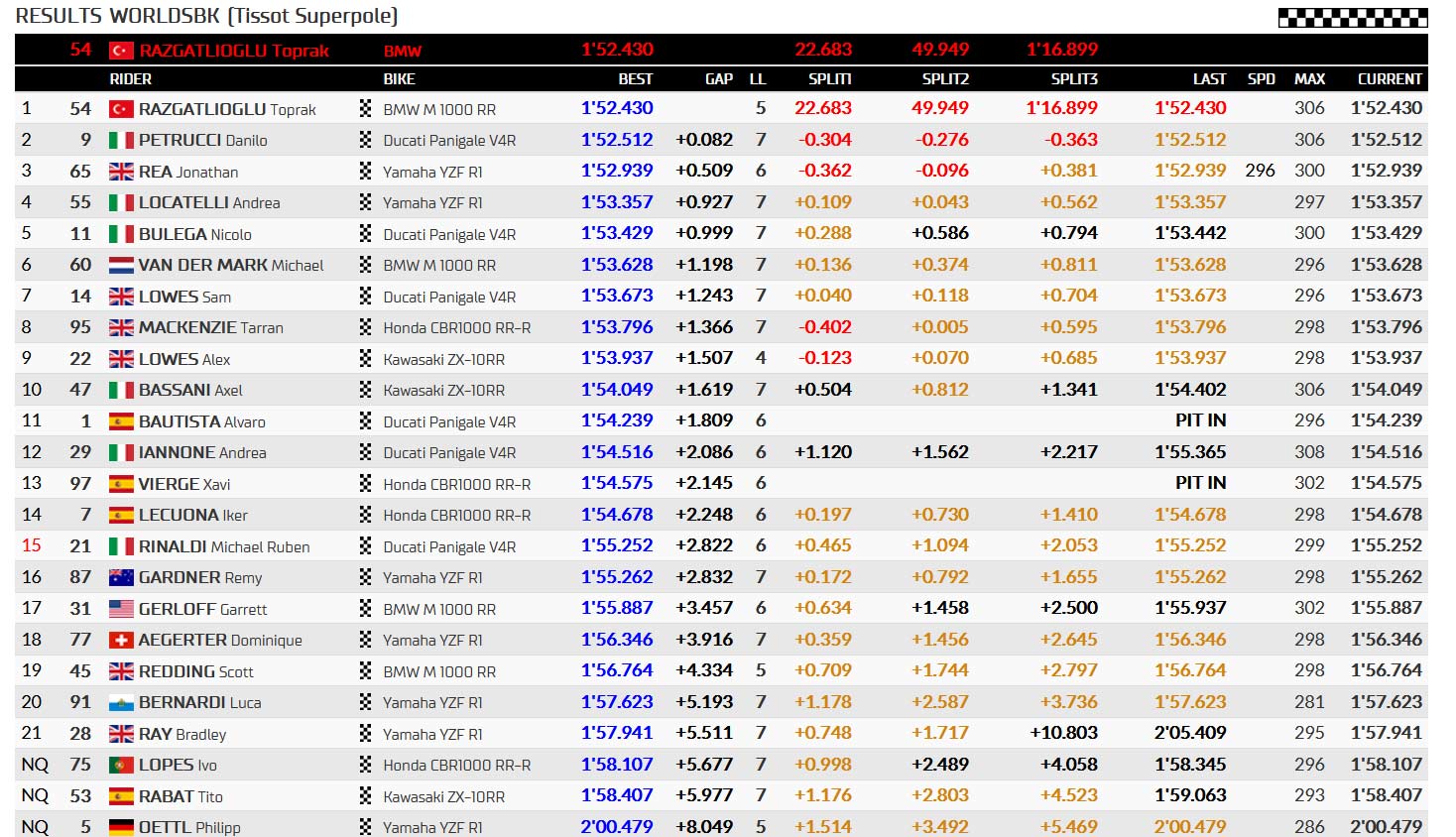Click the Italian flag beside PETRUCCI Danilo
This screenshot has height=837, width=1456.
121,141
